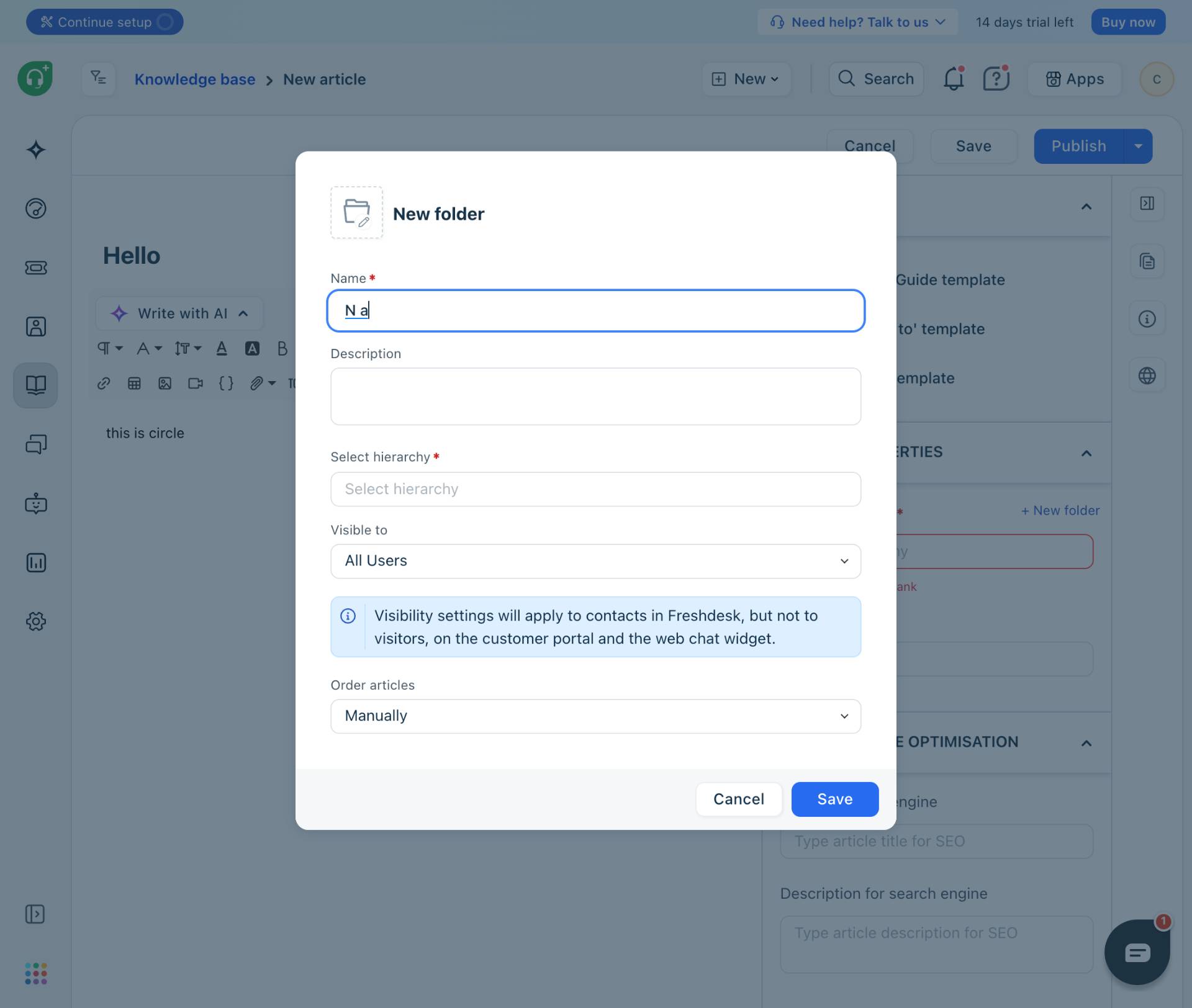This screenshot has width=1192, height=1008.
Task: Open the Admin gear sidebar icon
Action: [36, 621]
